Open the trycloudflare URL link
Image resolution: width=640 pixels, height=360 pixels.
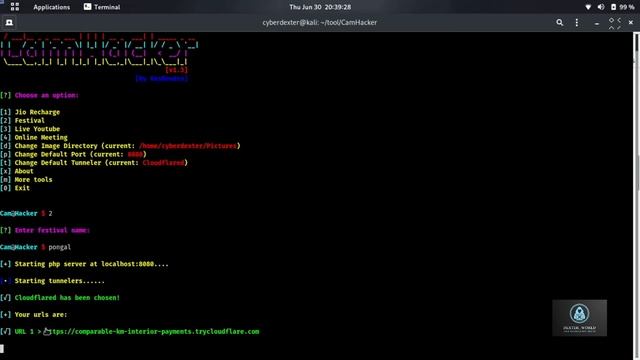pos(151,331)
